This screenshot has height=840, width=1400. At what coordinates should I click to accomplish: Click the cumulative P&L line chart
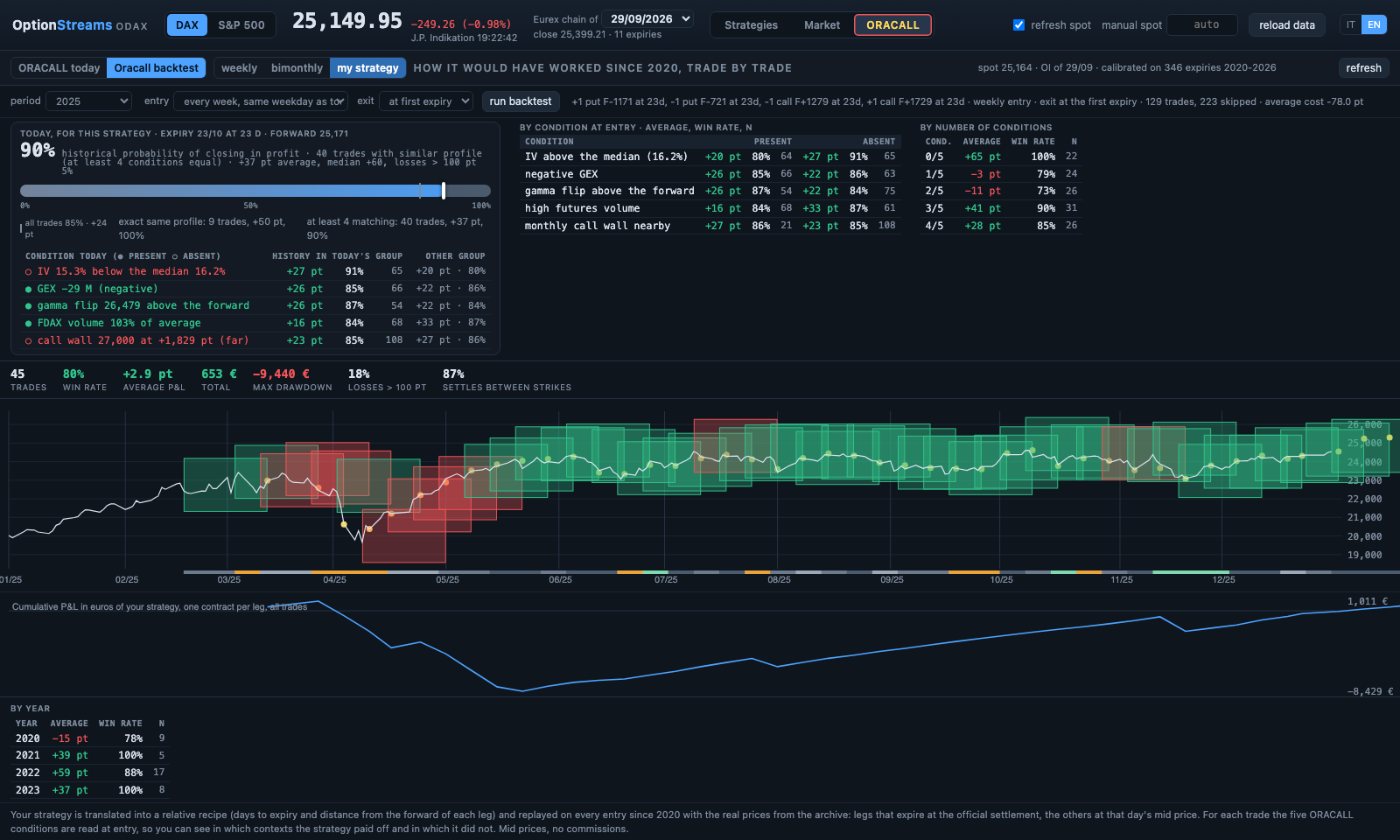(x=700, y=646)
